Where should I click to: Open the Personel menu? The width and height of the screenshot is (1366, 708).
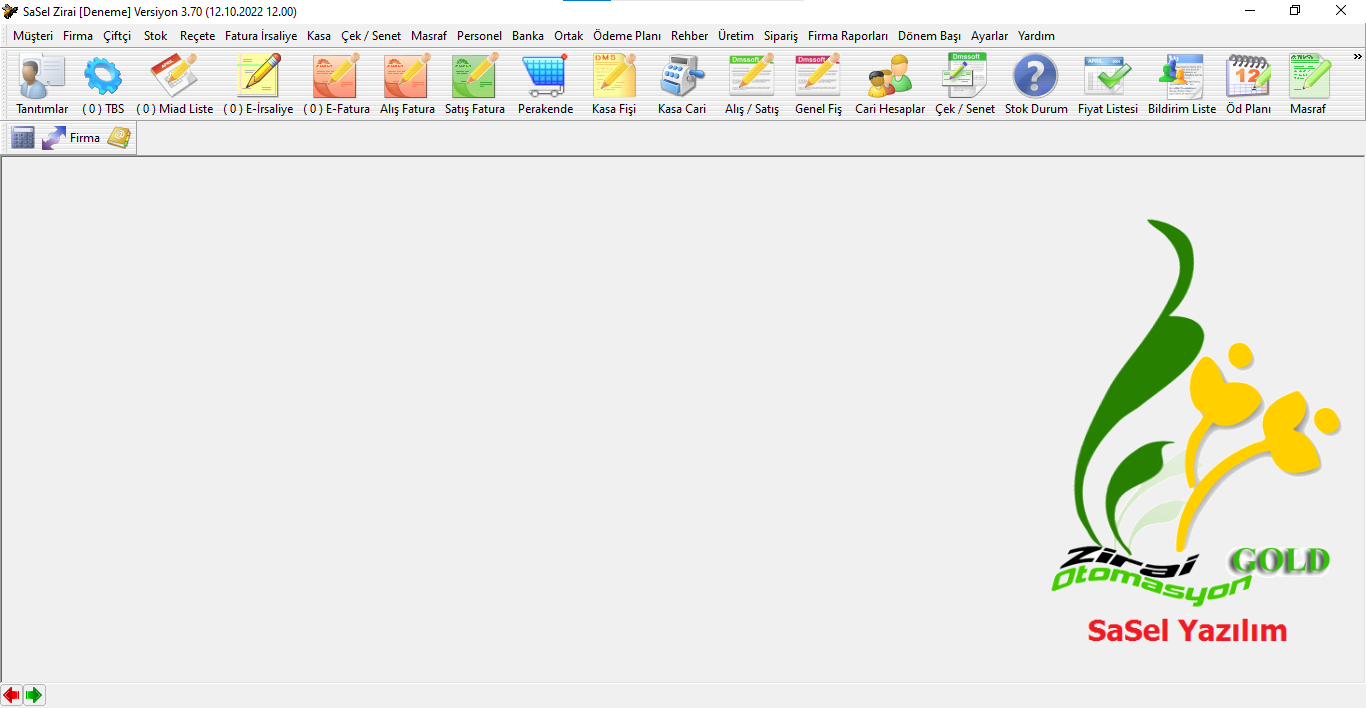click(480, 36)
